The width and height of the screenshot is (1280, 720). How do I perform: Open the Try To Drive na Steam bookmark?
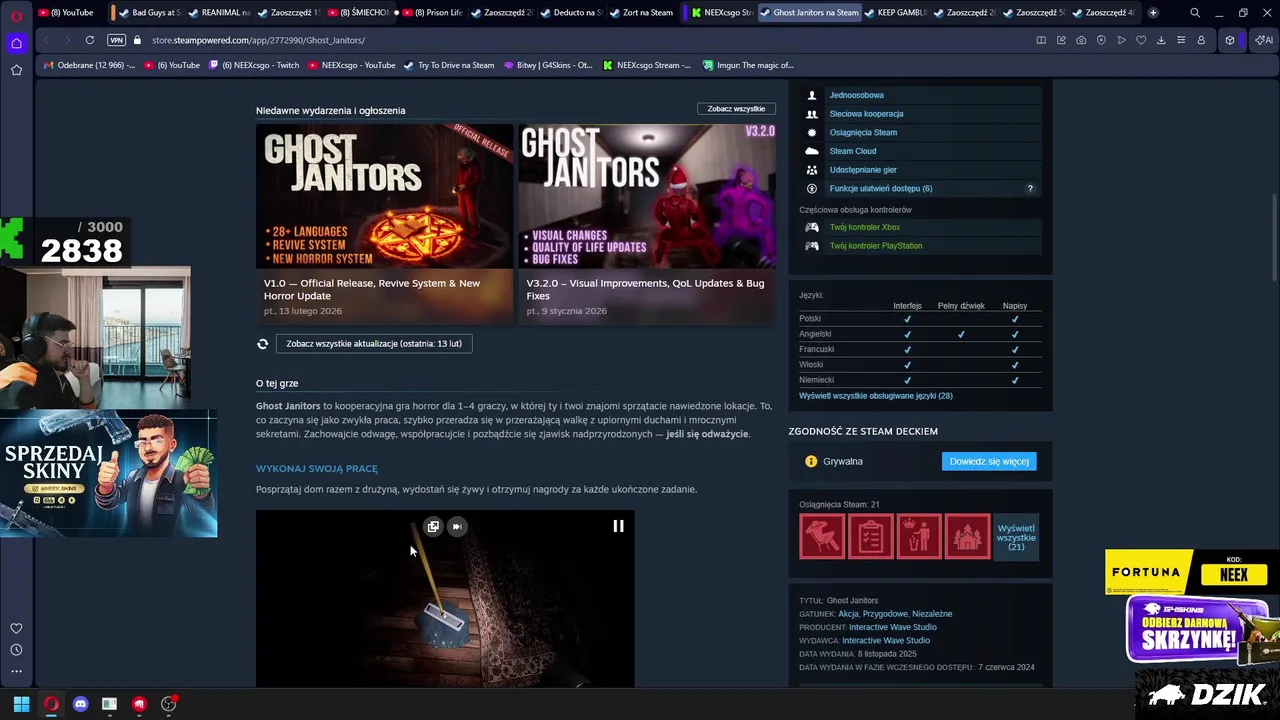click(449, 65)
